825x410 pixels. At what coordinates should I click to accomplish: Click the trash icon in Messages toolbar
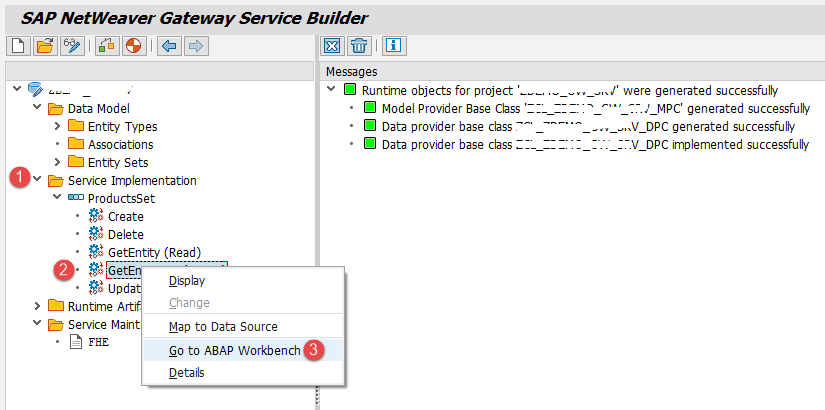pyautogui.click(x=360, y=46)
